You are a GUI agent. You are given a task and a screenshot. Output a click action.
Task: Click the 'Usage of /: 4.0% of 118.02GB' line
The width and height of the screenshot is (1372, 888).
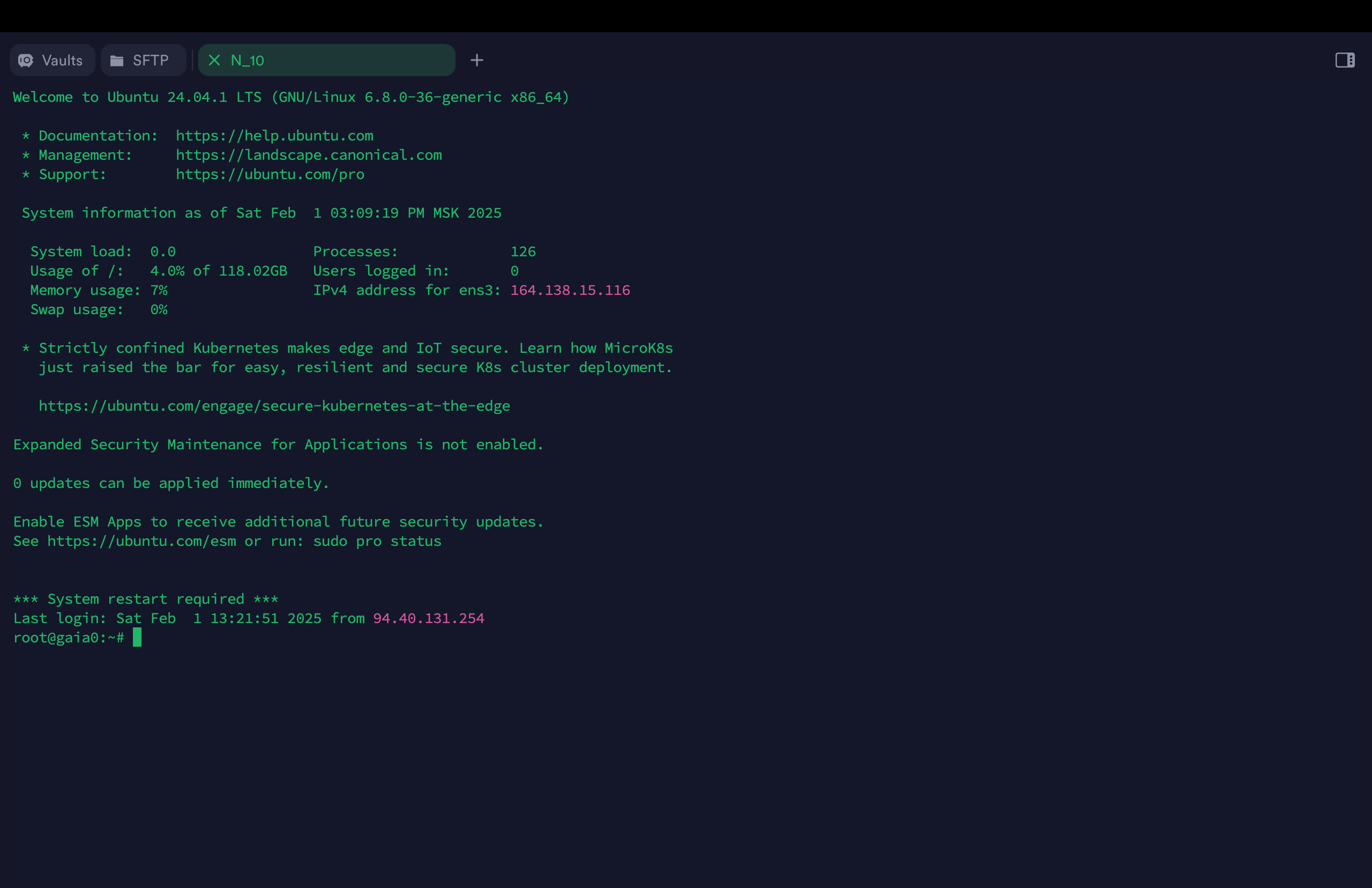(159, 271)
